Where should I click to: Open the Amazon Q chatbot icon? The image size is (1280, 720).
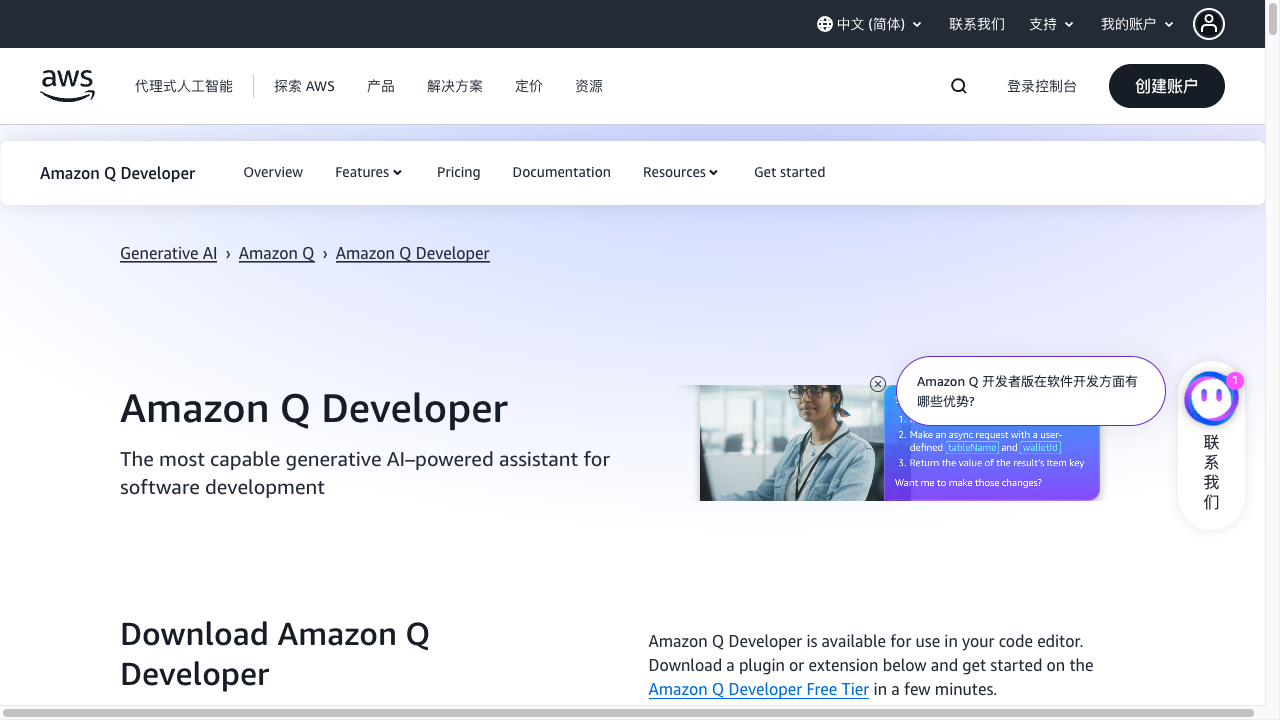[x=1211, y=398]
